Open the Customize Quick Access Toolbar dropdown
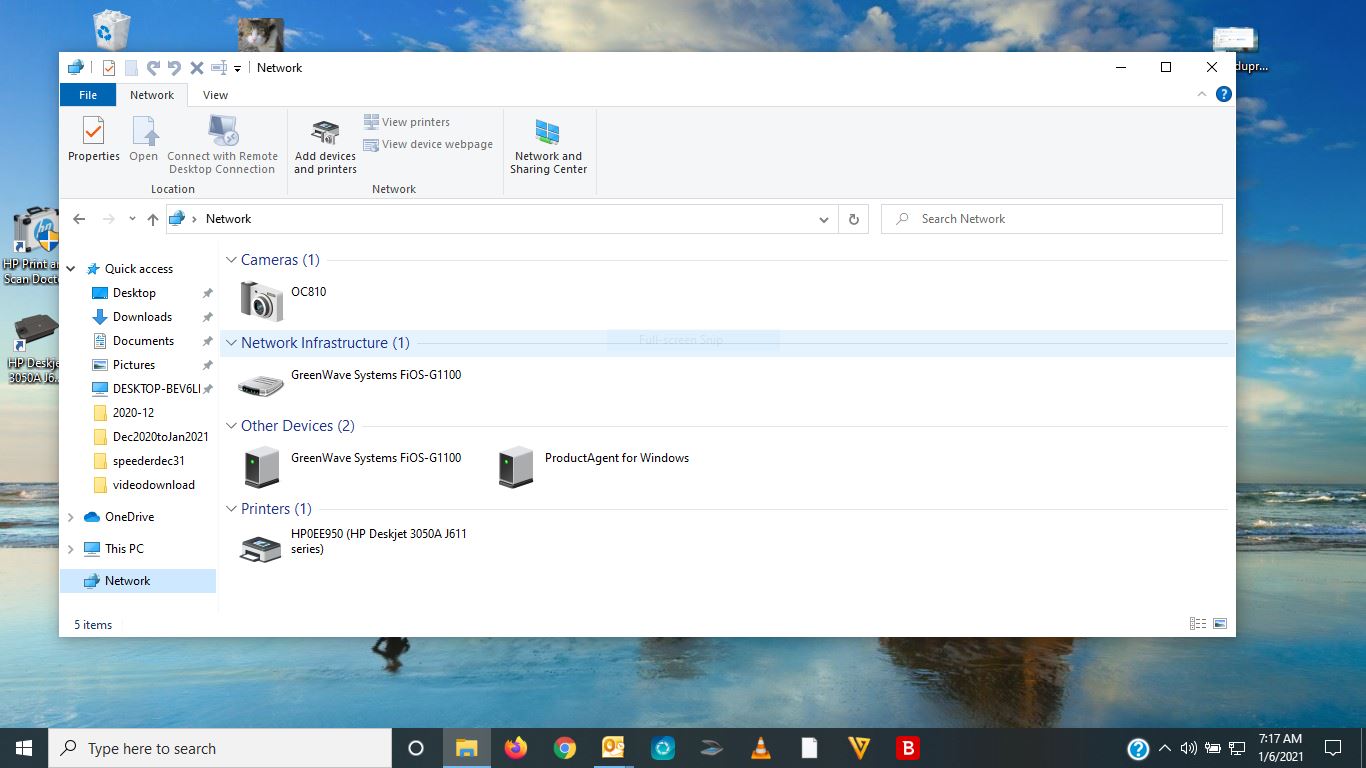 (237, 69)
